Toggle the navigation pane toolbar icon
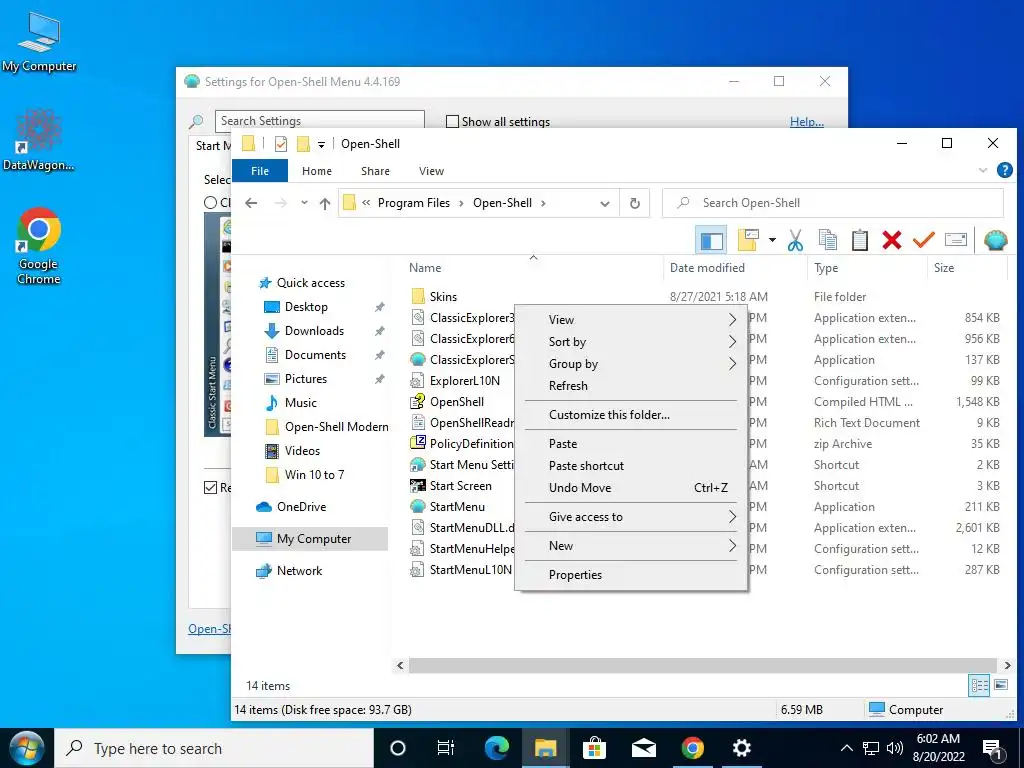Screen dimensions: 1024x768 (x=711, y=240)
